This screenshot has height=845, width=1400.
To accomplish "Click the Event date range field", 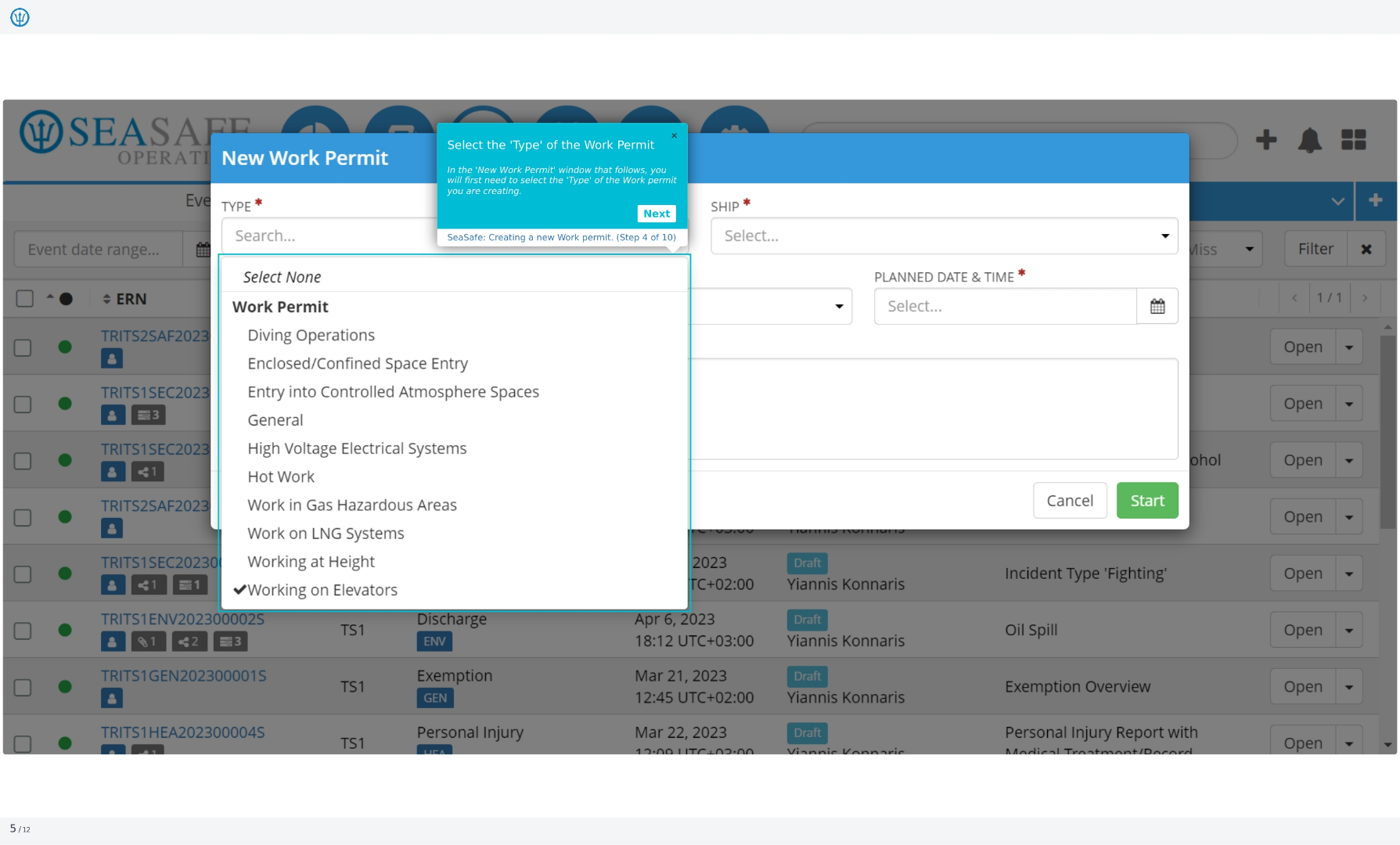I will click(99, 250).
